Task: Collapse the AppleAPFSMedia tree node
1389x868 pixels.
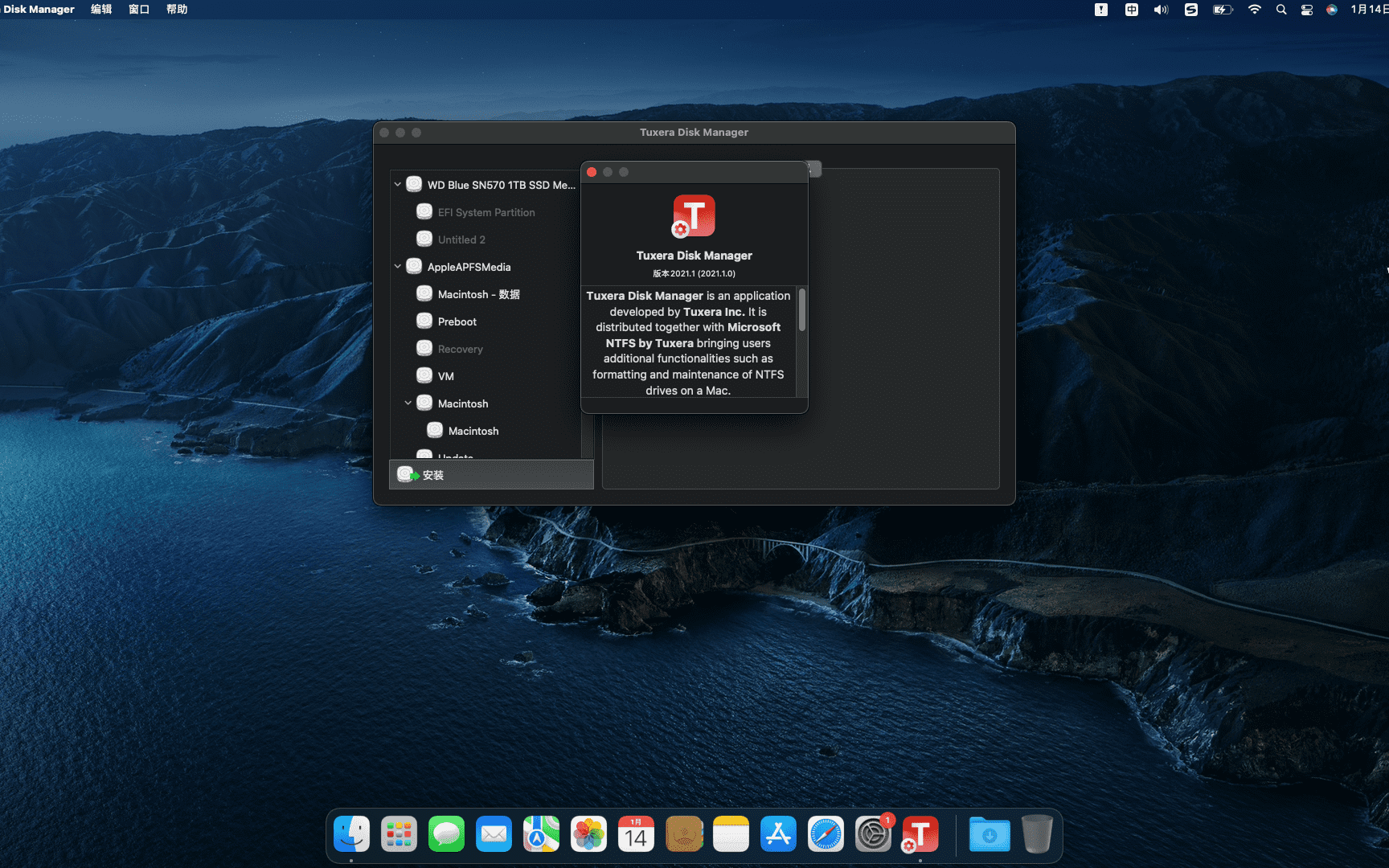Action: [x=397, y=266]
